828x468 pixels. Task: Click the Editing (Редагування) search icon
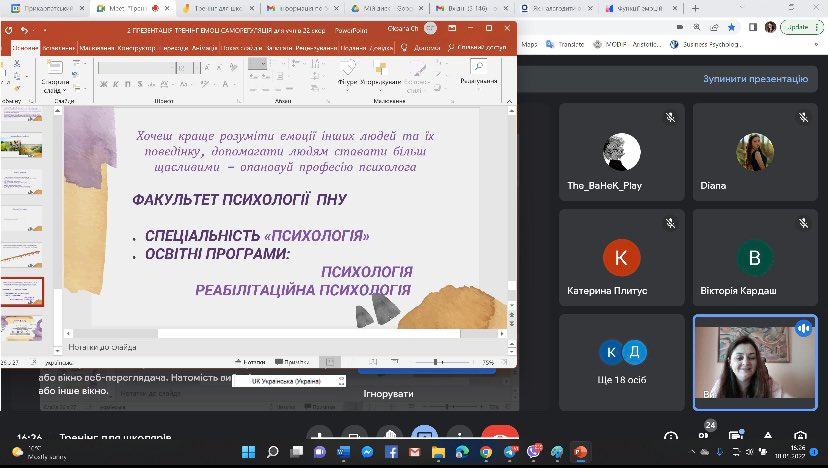pos(479,68)
